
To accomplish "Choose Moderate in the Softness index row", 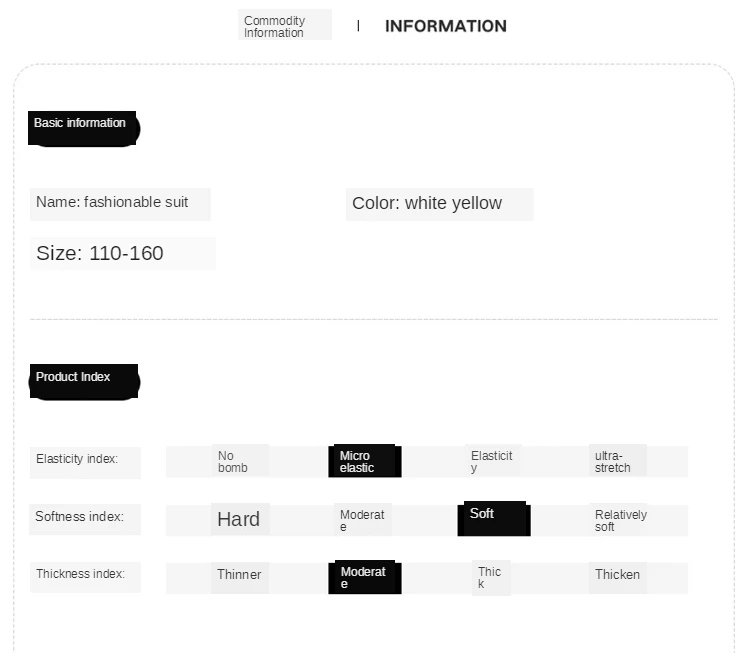I will tap(363, 520).
